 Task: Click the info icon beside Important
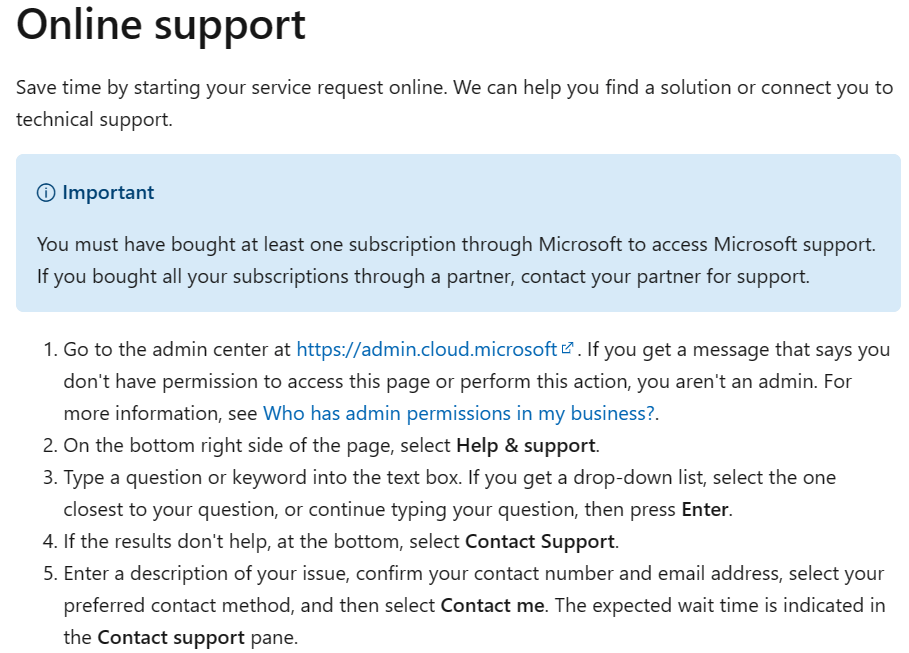pyautogui.click(x=46, y=193)
